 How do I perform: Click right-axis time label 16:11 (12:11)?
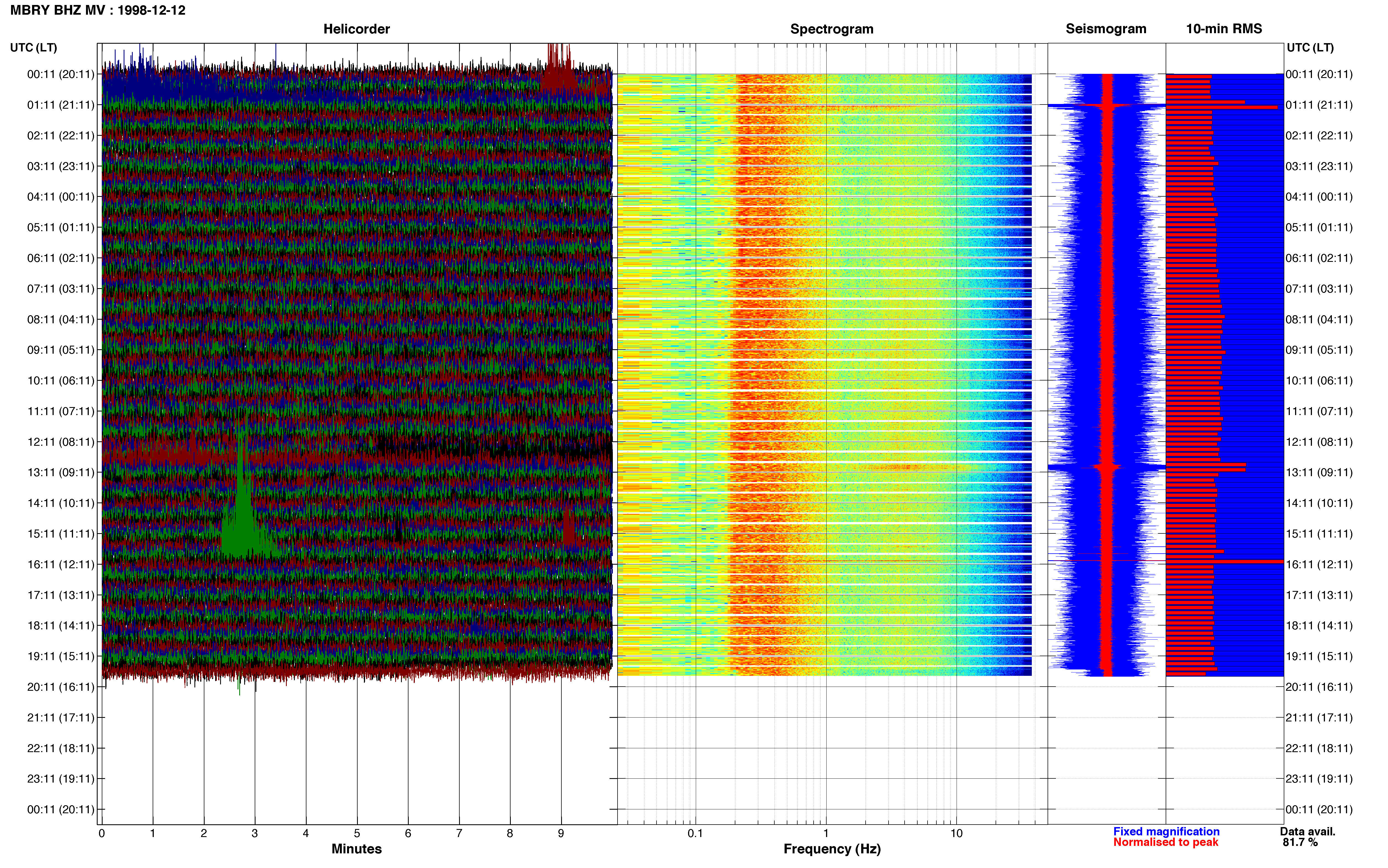pyautogui.click(x=1319, y=564)
